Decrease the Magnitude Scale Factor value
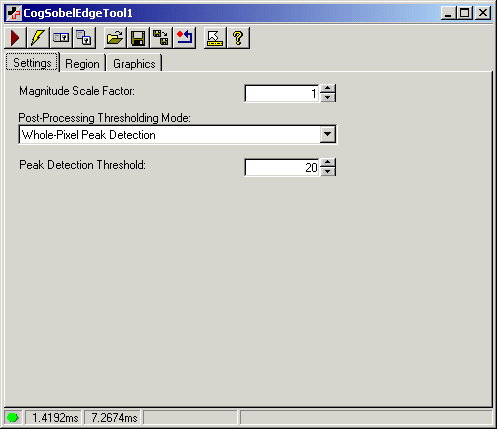Image resolution: width=497 pixels, height=429 pixels. click(x=328, y=97)
